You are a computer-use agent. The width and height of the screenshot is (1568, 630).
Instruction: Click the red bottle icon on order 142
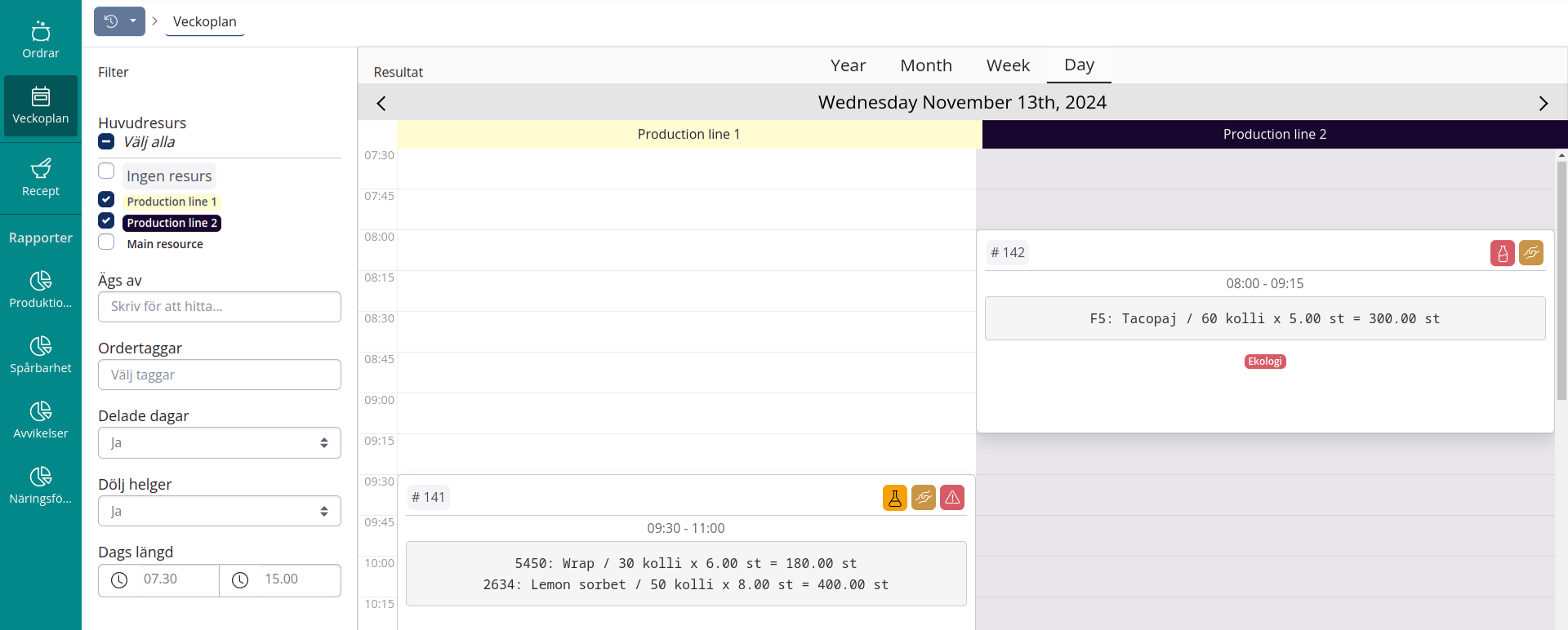[x=1502, y=253]
